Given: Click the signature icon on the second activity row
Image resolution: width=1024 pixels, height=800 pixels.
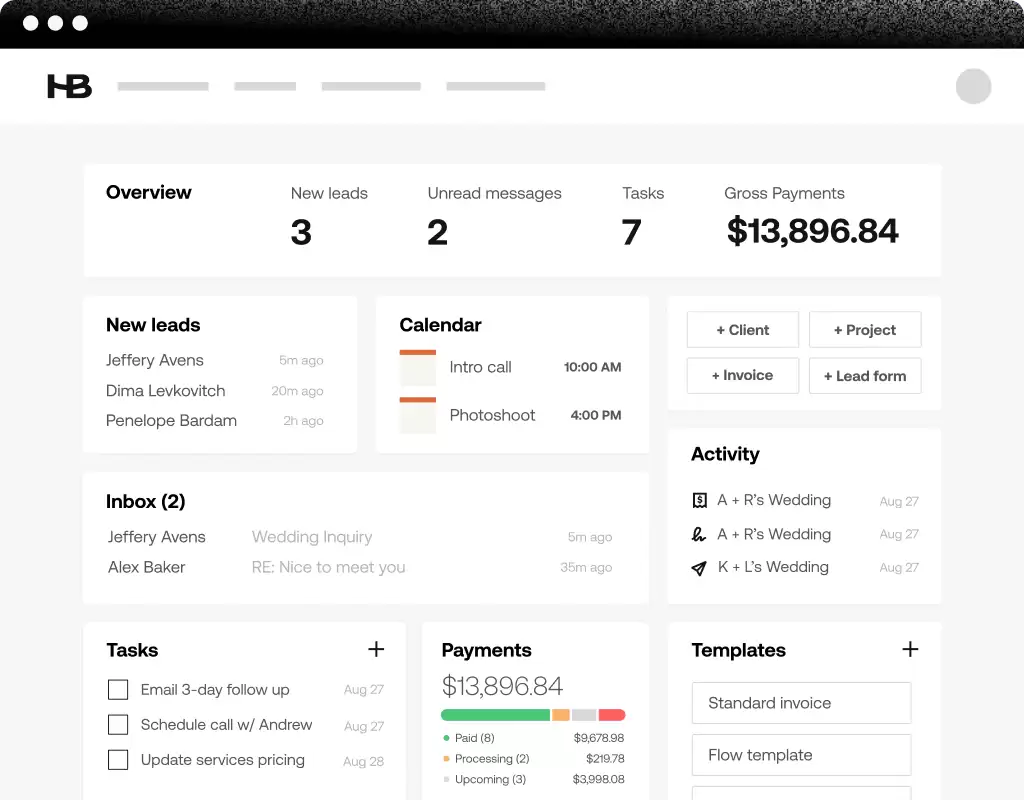Looking at the screenshot, I should tap(699, 534).
